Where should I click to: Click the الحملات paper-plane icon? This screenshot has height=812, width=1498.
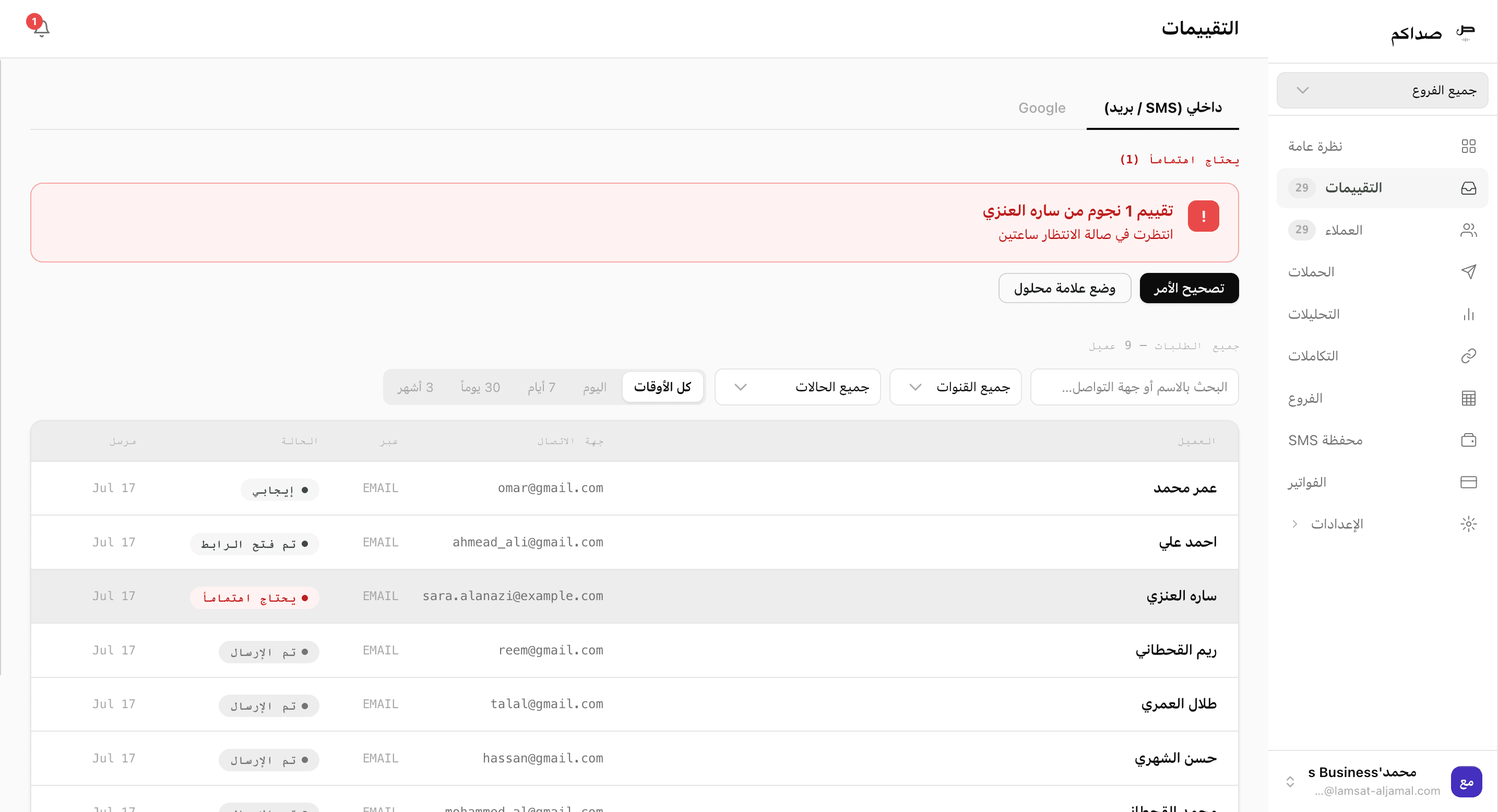point(1468,272)
